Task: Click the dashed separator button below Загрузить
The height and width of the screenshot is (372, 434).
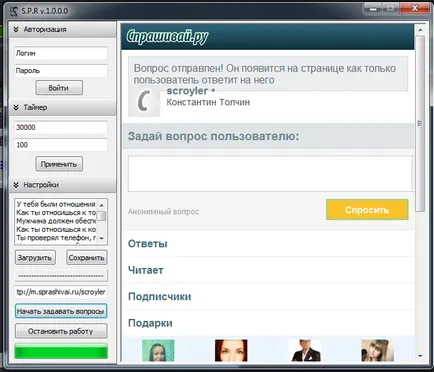Action: tap(61, 275)
